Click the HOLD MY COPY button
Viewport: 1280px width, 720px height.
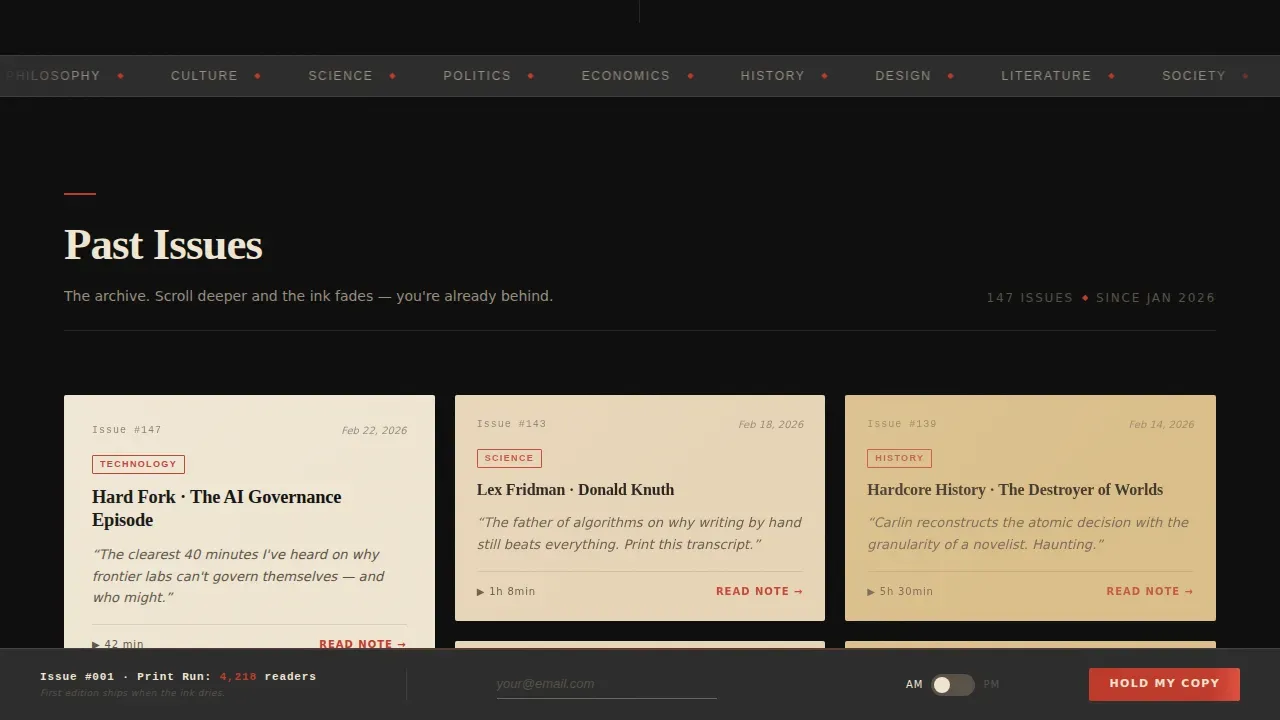[1164, 684]
